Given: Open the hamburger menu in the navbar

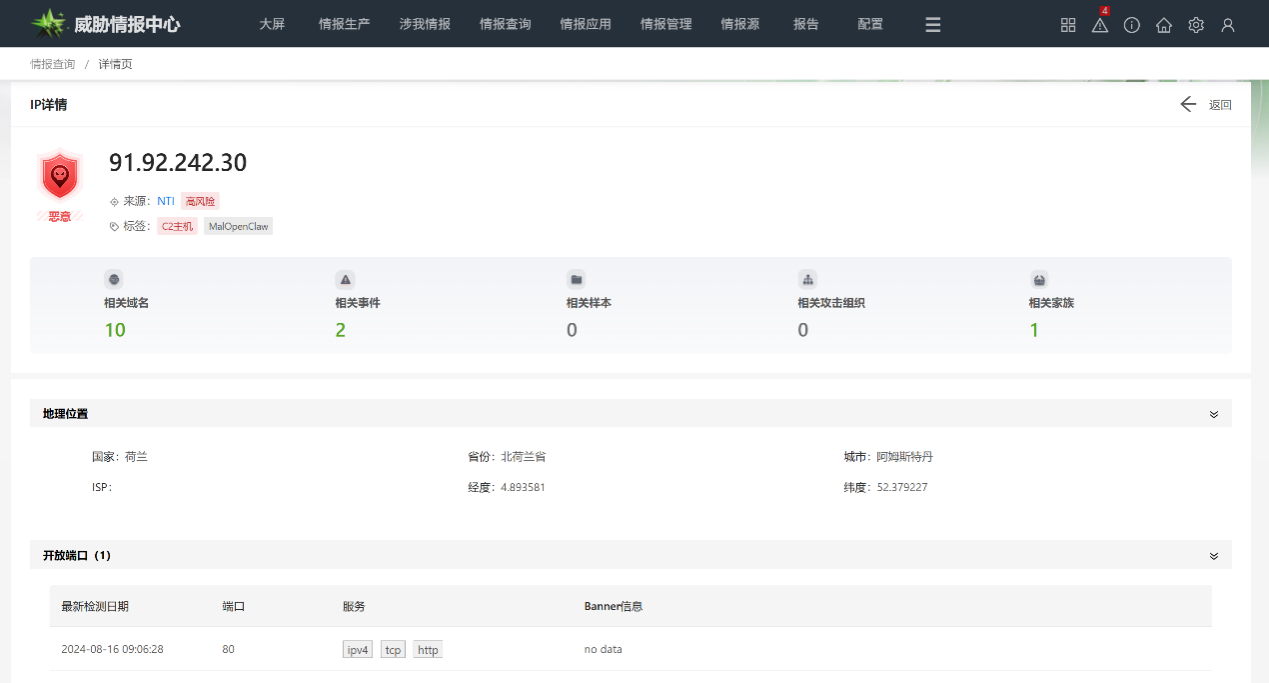Looking at the screenshot, I should click(932, 24).
